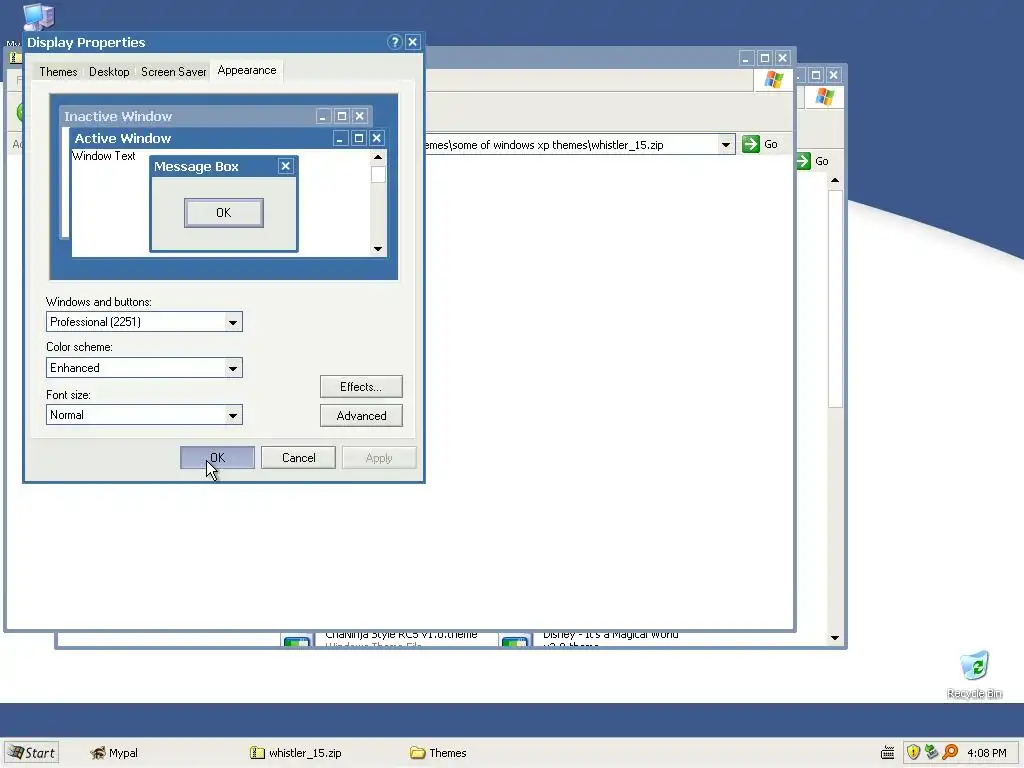The image size is (1024, 768).
Task: Click the ChaNinja Style theme file icon
Action: click(x=296, y=641)
